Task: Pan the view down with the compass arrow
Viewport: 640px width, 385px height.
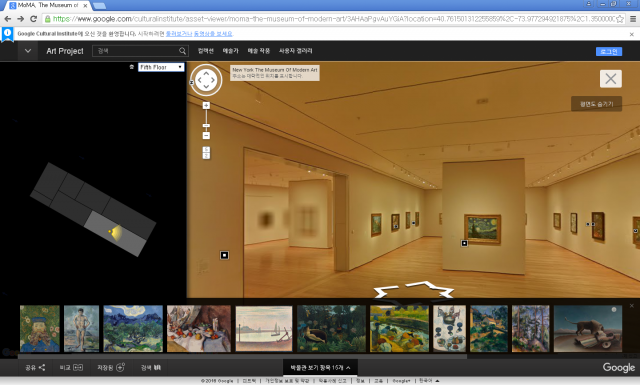Action: tap(206, 87)
